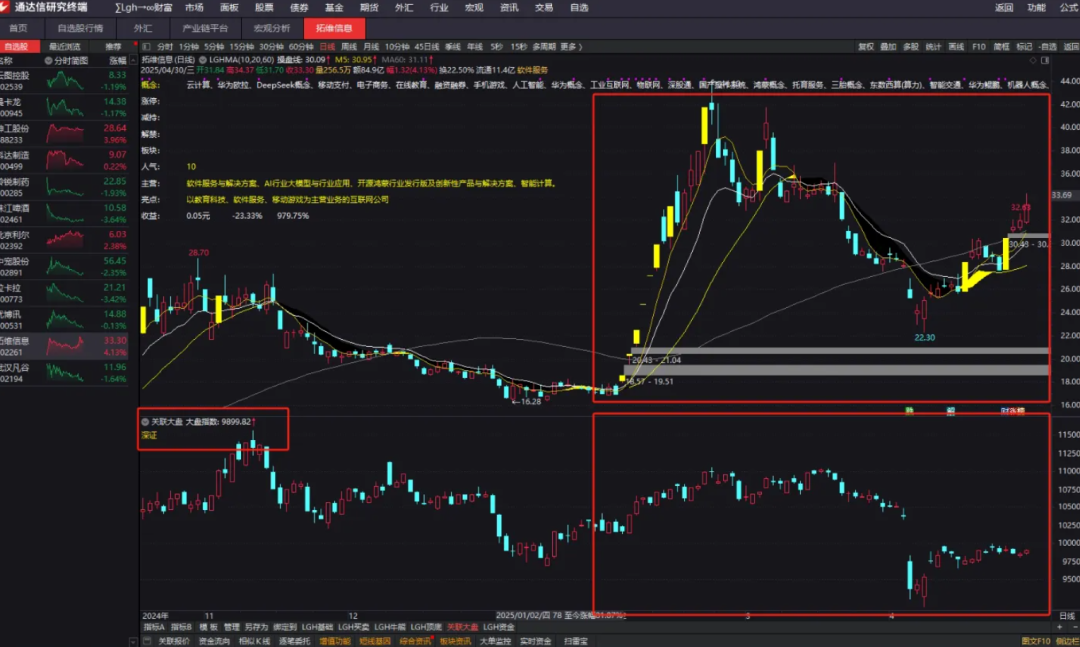The image size is (1080, 647).
Task: Open the 功能 menu at top right
Action: 1036,8
